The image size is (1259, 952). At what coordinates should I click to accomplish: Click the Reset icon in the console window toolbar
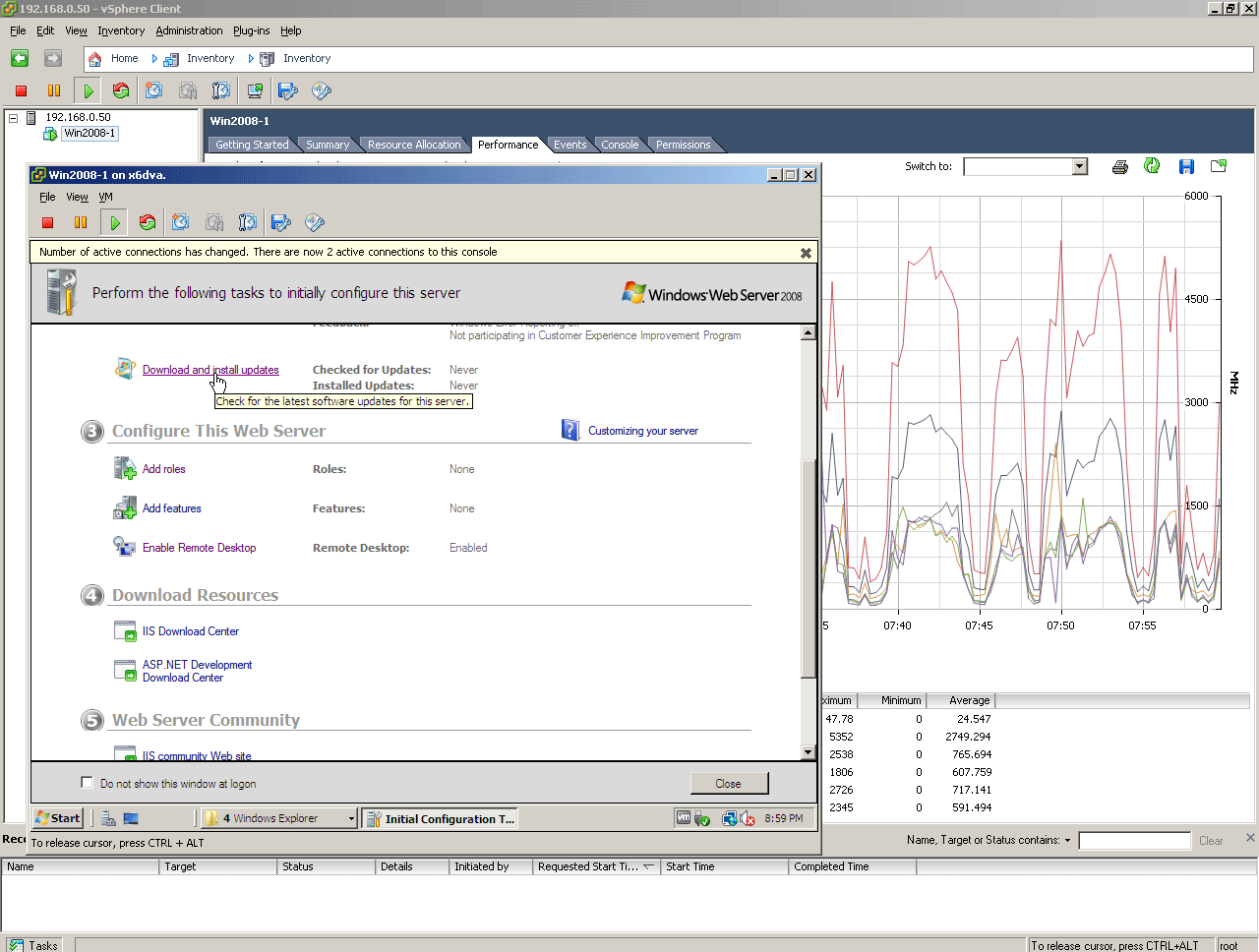click(148, 222)
